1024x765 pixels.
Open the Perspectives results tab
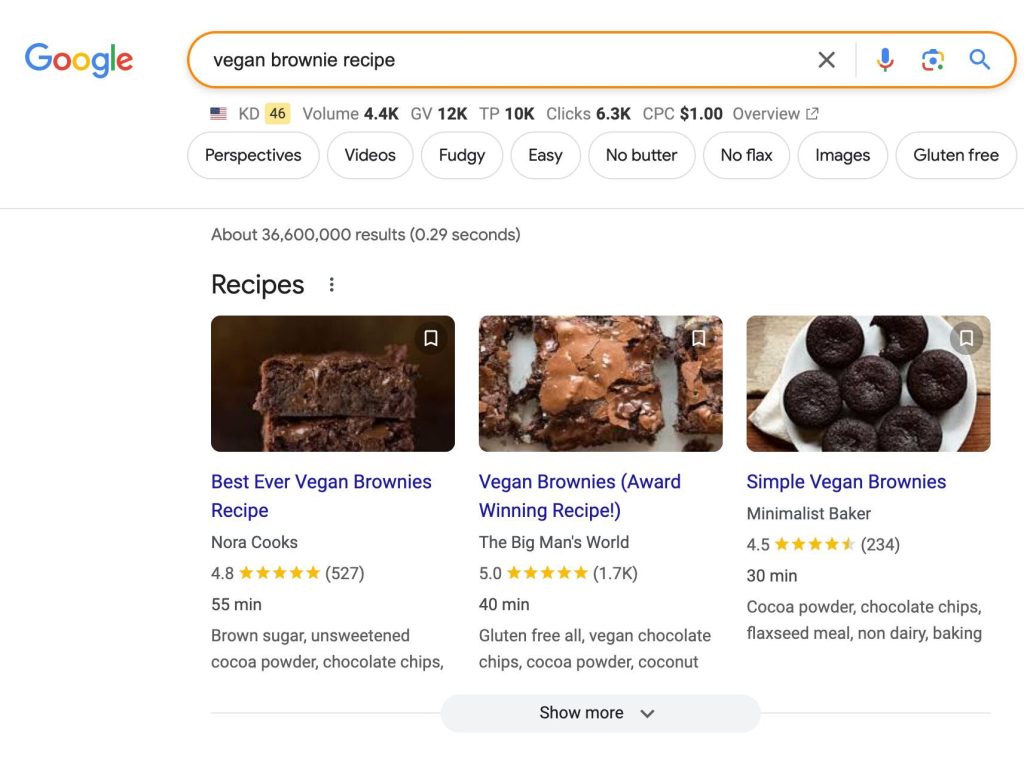coord(252,155)
